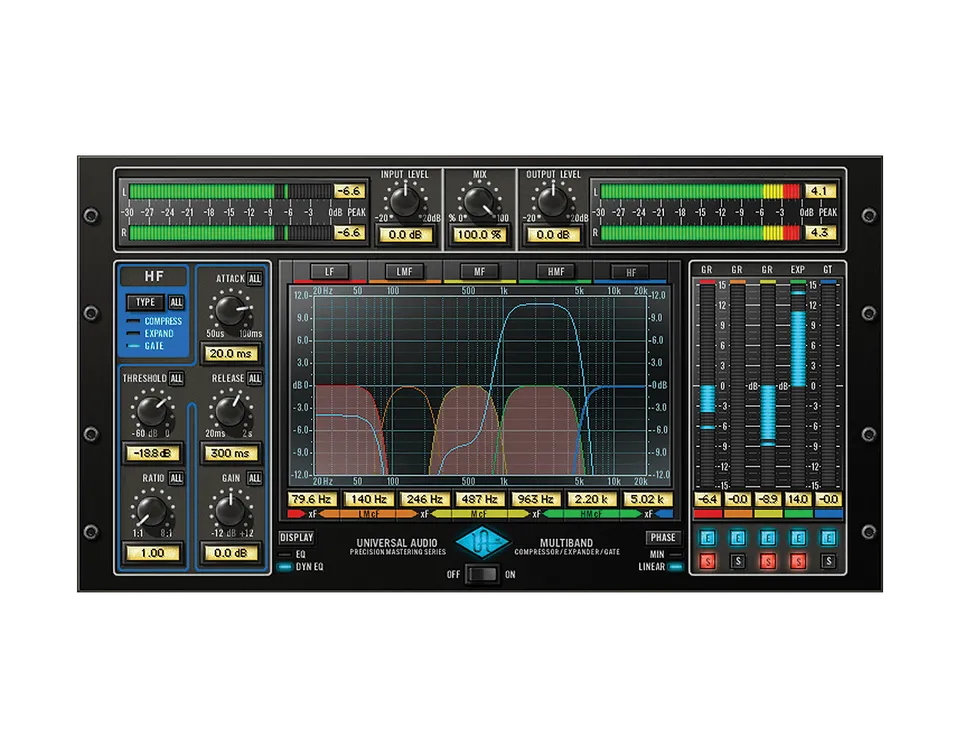Image resolution: width=960 pixels, height=754 pixels.
Task: Click the Universal Audio diamond logo
Action: pyautogui.click(x=483, y=542)
